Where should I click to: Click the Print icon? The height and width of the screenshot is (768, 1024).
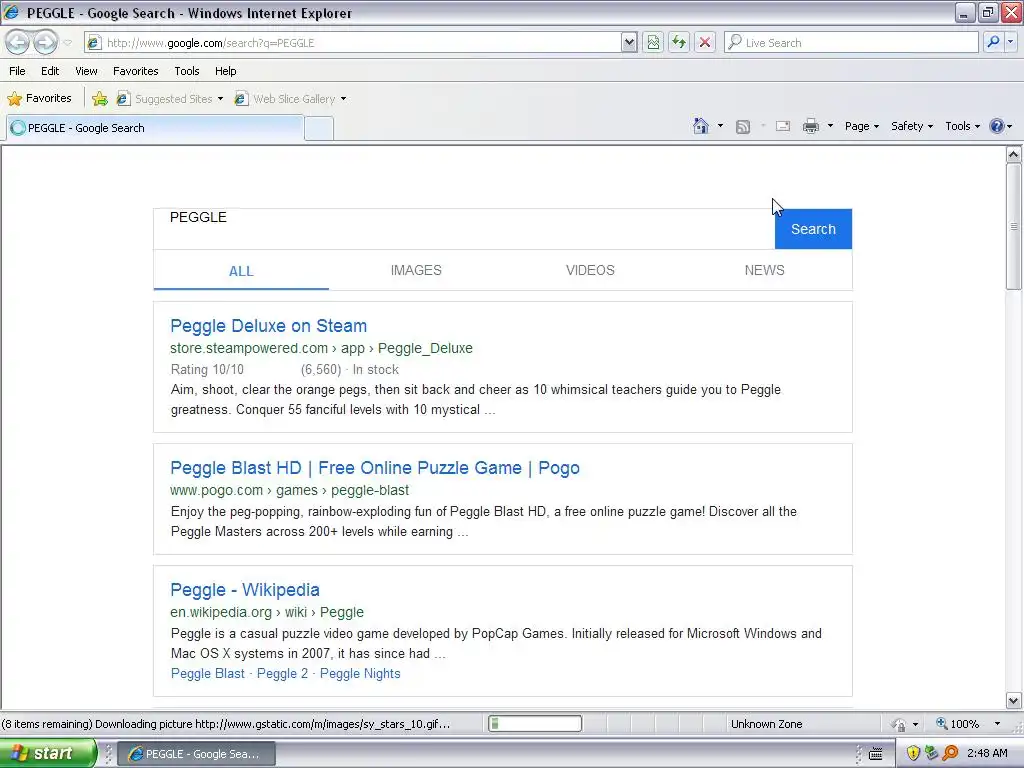pos(810,126)
